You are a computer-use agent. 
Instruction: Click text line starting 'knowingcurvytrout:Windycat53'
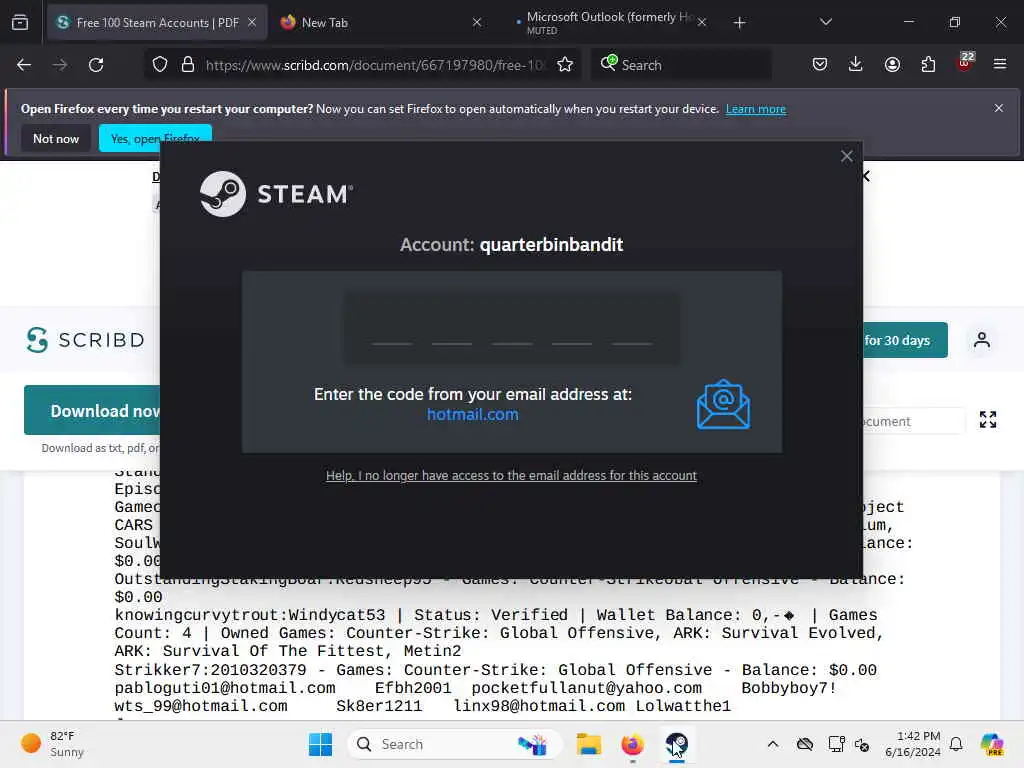tap(496, 615)
